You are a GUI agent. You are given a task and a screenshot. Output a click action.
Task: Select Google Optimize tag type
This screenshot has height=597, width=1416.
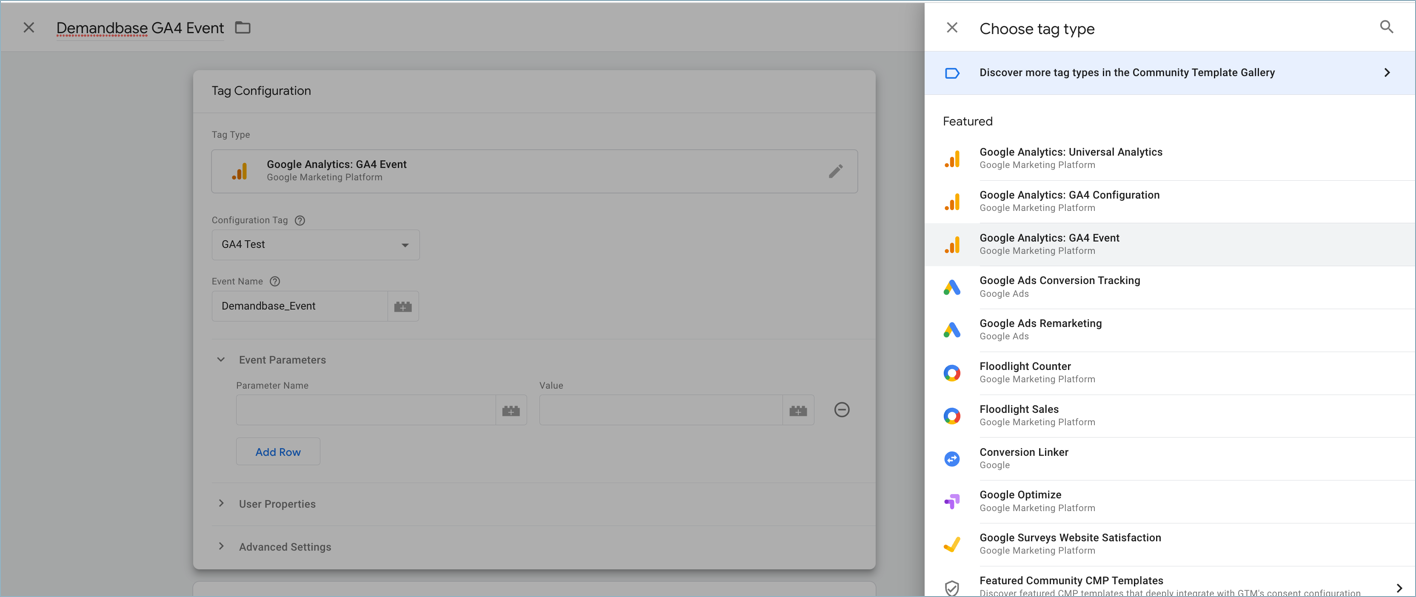(1170, 502)
